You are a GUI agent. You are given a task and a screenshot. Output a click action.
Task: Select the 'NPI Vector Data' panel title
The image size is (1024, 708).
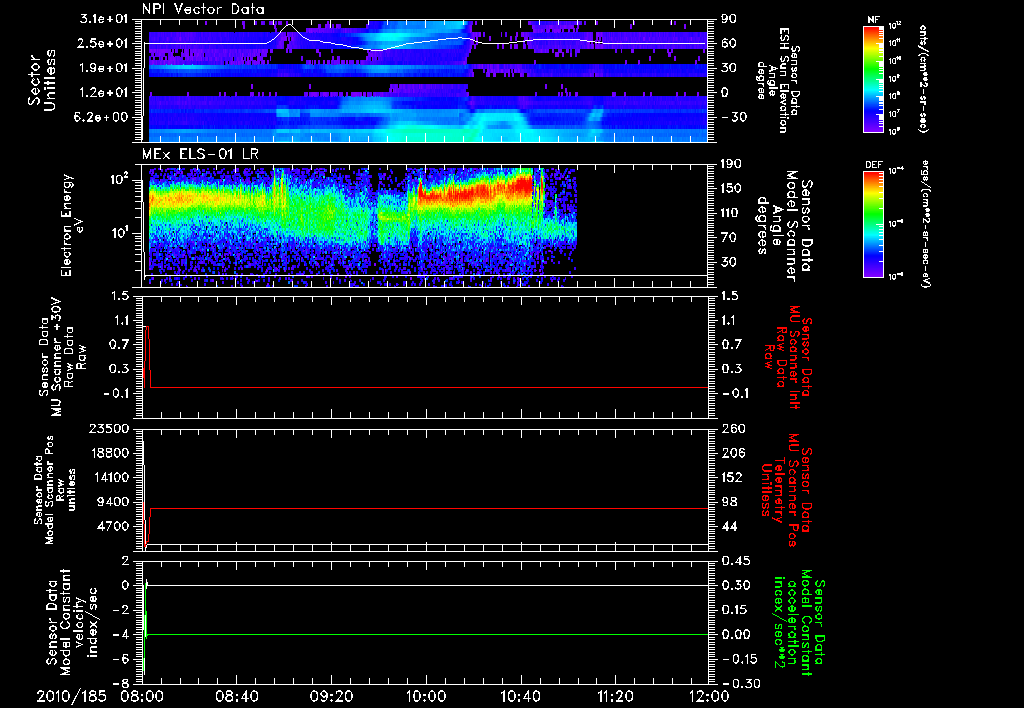204,9
